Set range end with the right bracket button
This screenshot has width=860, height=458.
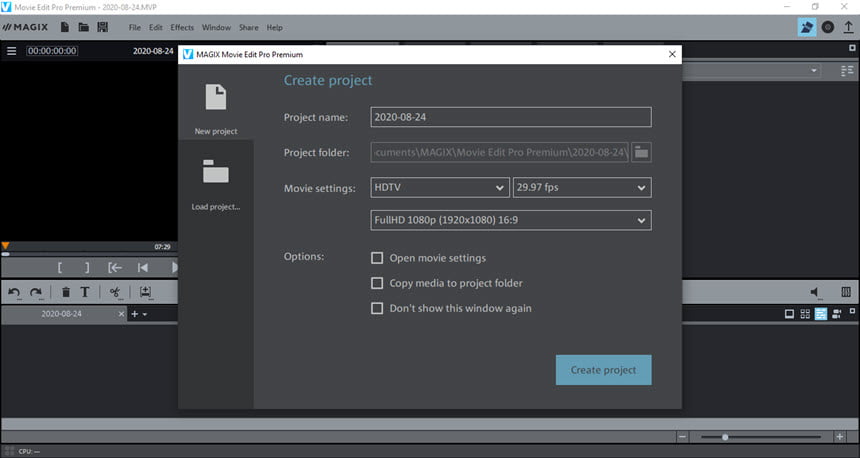tap(87, 268)
